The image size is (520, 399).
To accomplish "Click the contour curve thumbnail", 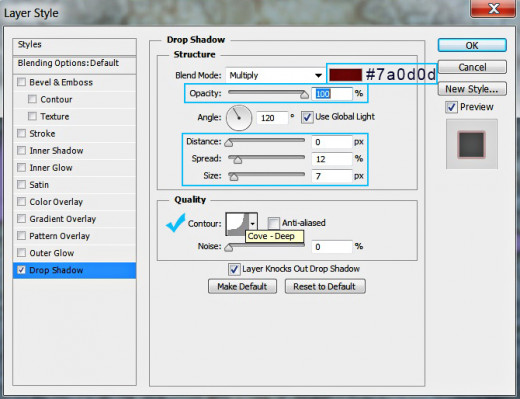I will point(237,224).
